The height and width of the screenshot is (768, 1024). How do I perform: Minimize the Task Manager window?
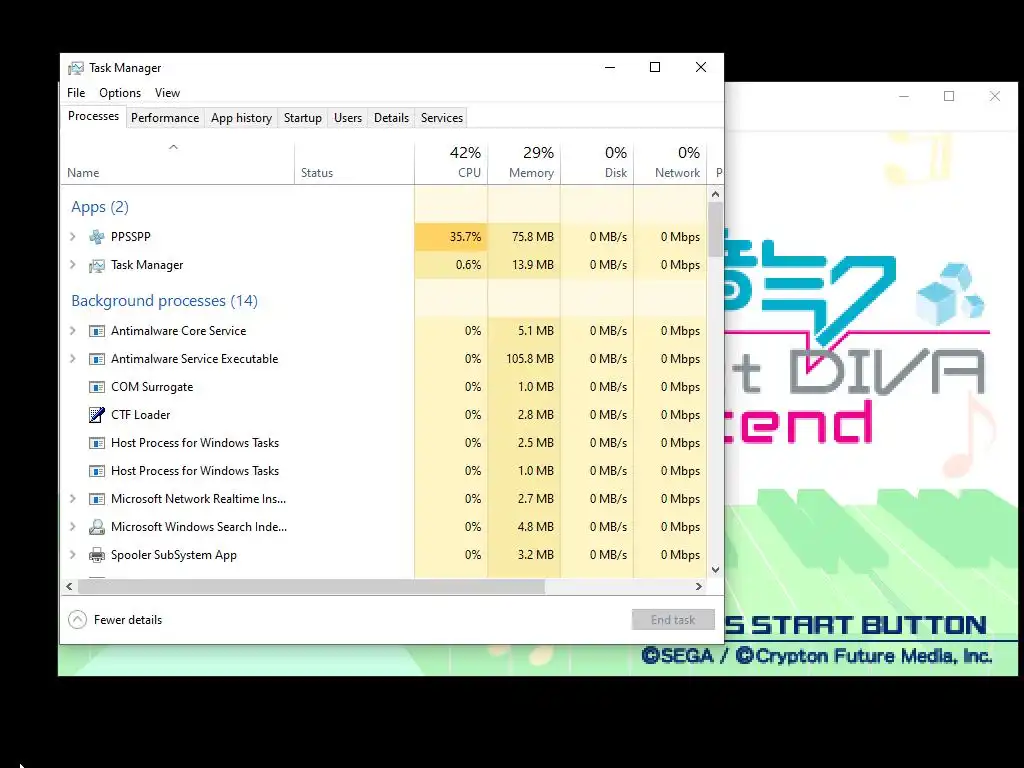point(610,67)
